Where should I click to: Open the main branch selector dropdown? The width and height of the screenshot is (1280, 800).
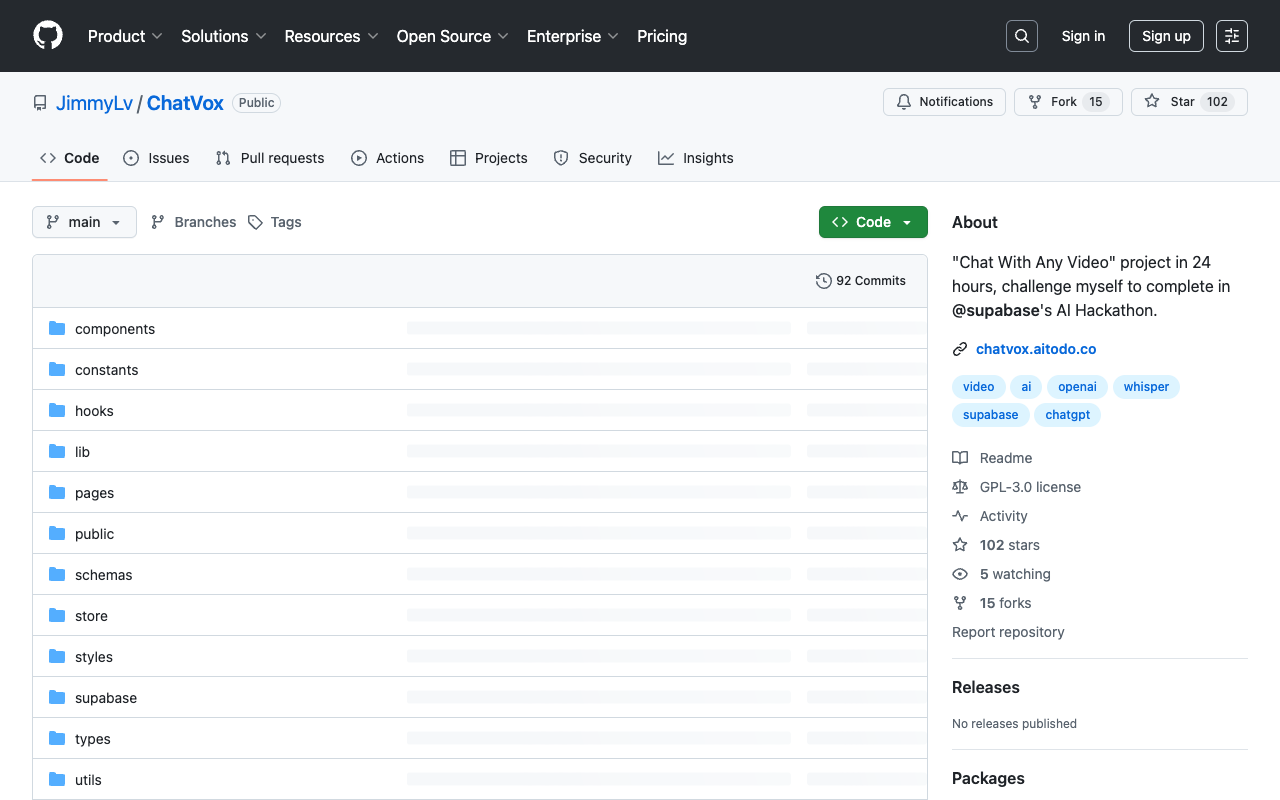tap(84, 222)
